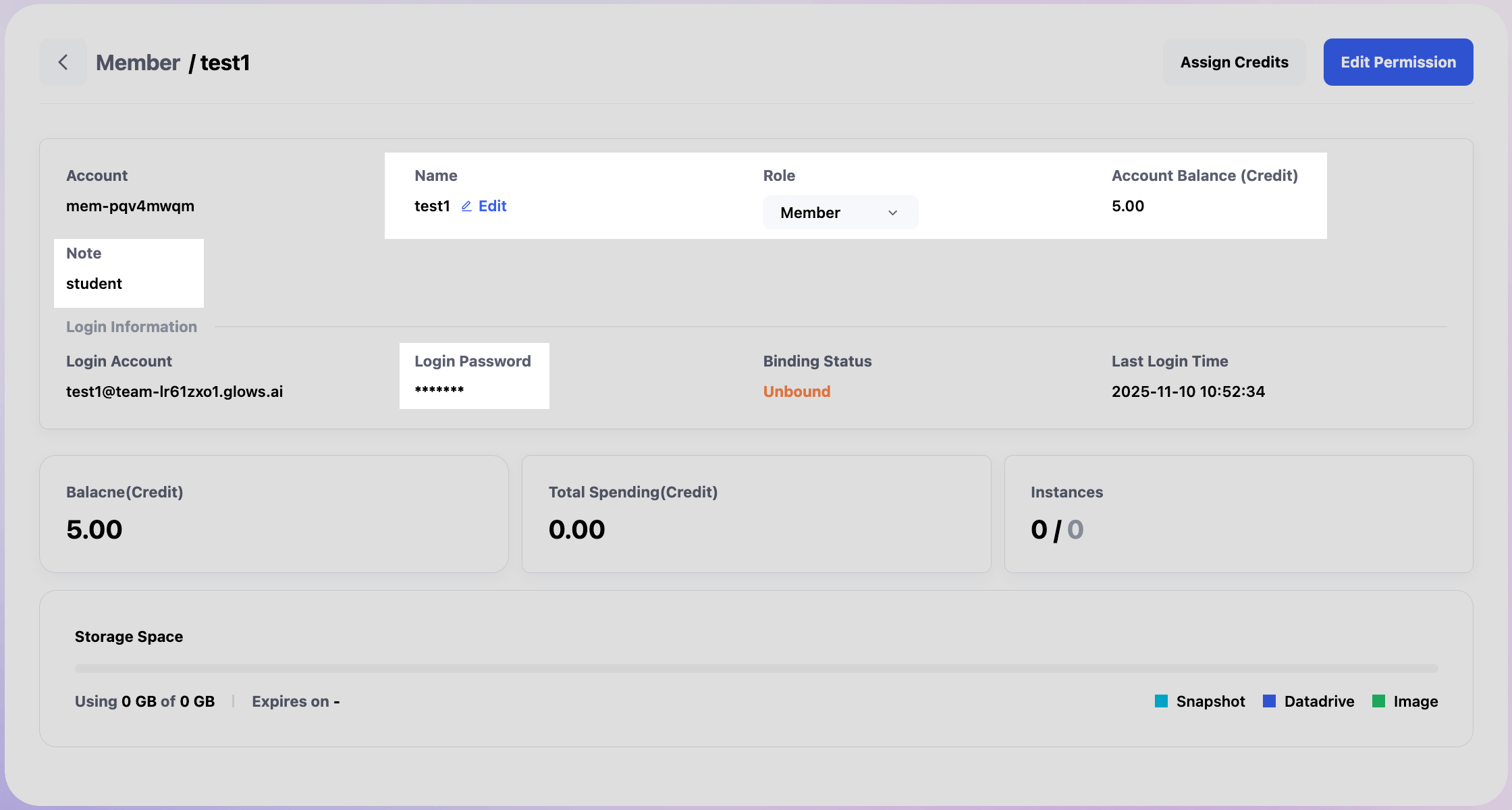The width and height of the screenshot is (1512, 810).
Task: Click the mem-pqv4mwqm account ID
Action: [x=130, y=207]
